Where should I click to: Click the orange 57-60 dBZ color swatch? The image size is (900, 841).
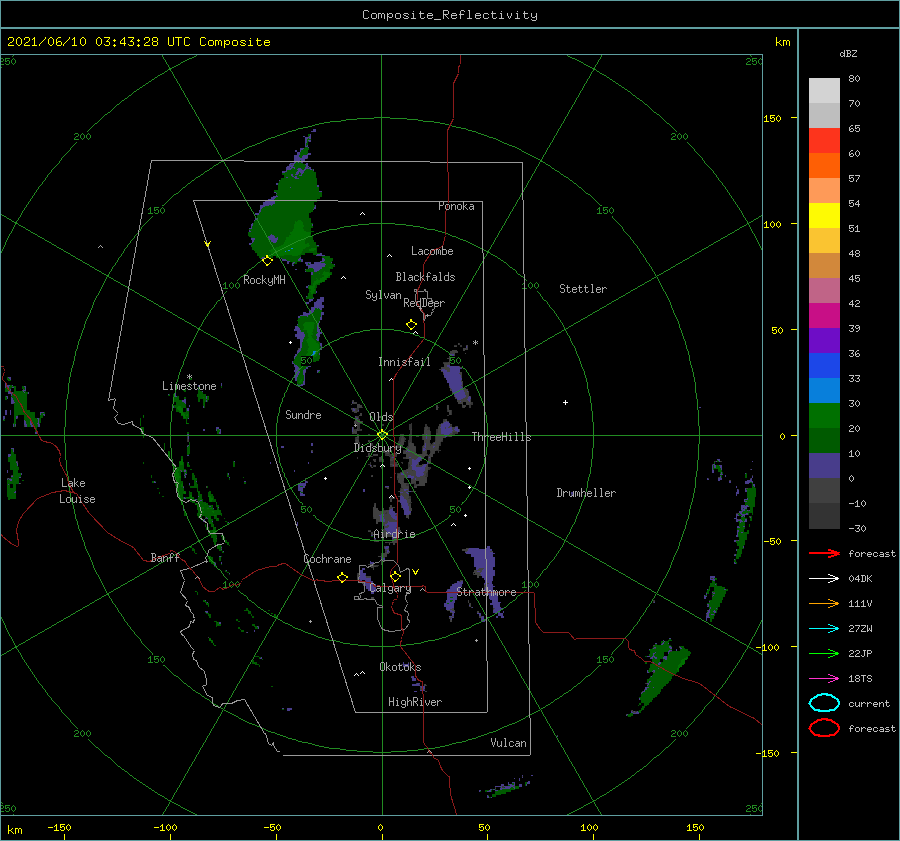pyautogui.click(x=824, y=166)
